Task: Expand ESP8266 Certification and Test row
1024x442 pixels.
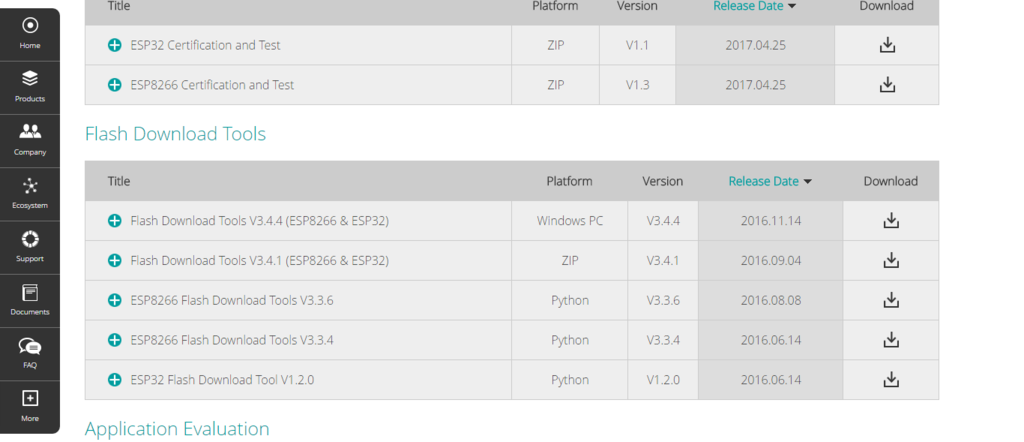Action: point(114,85)
